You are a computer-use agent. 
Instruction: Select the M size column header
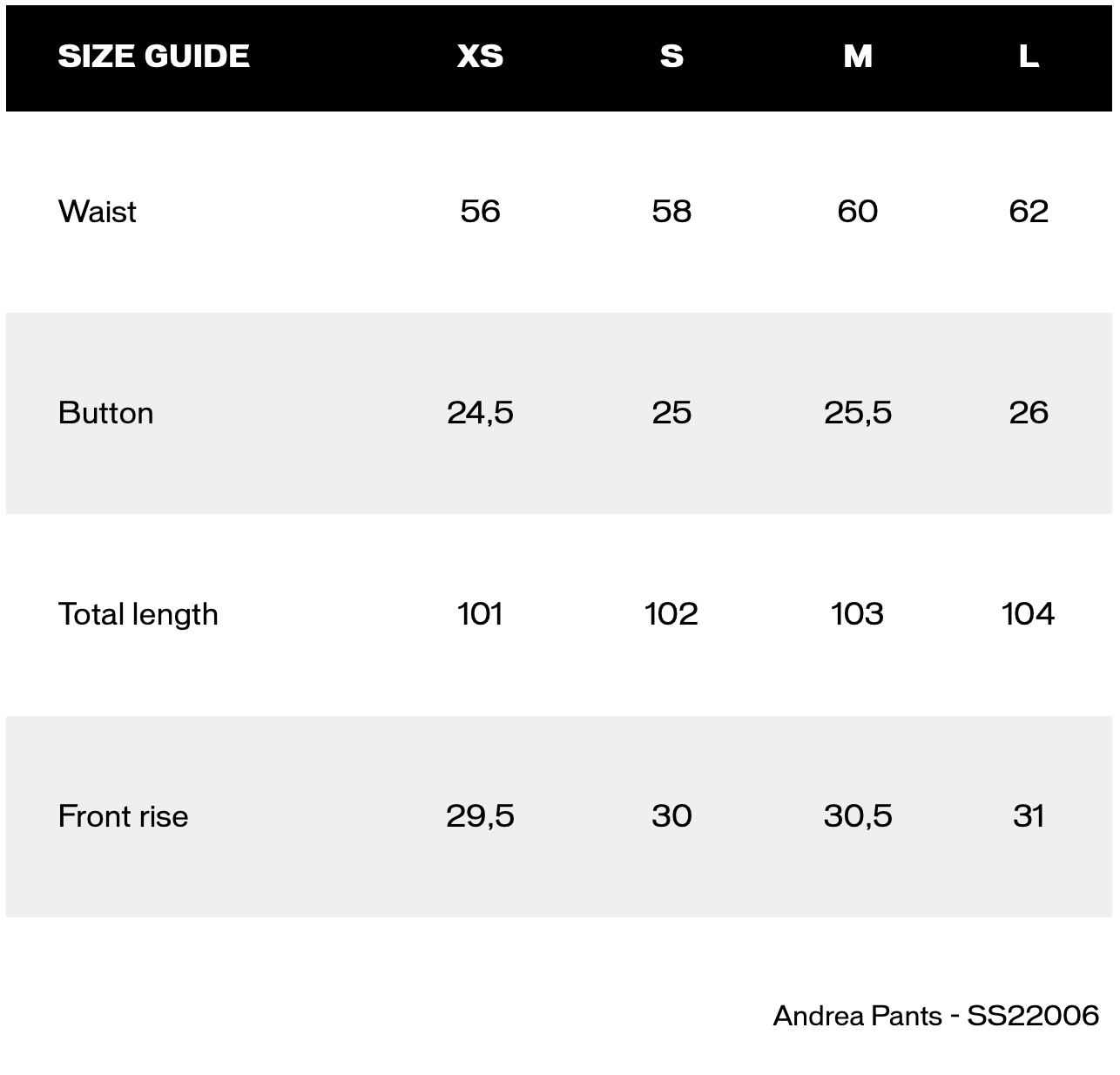click(858, 57)
